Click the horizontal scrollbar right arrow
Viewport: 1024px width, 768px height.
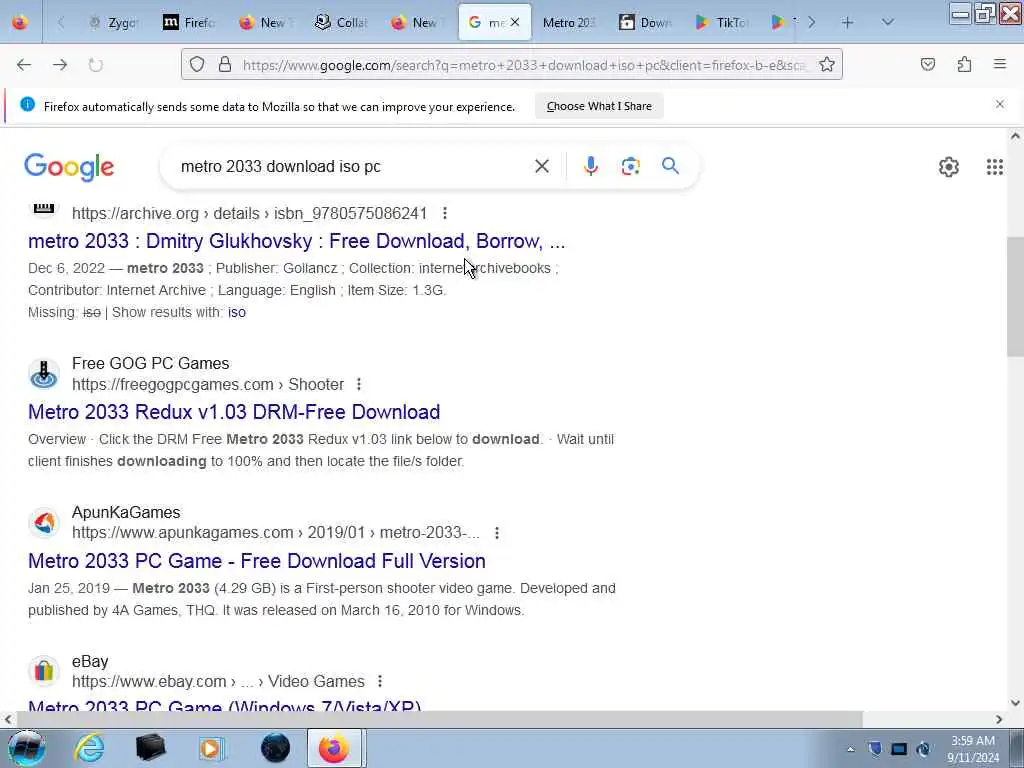999,719
